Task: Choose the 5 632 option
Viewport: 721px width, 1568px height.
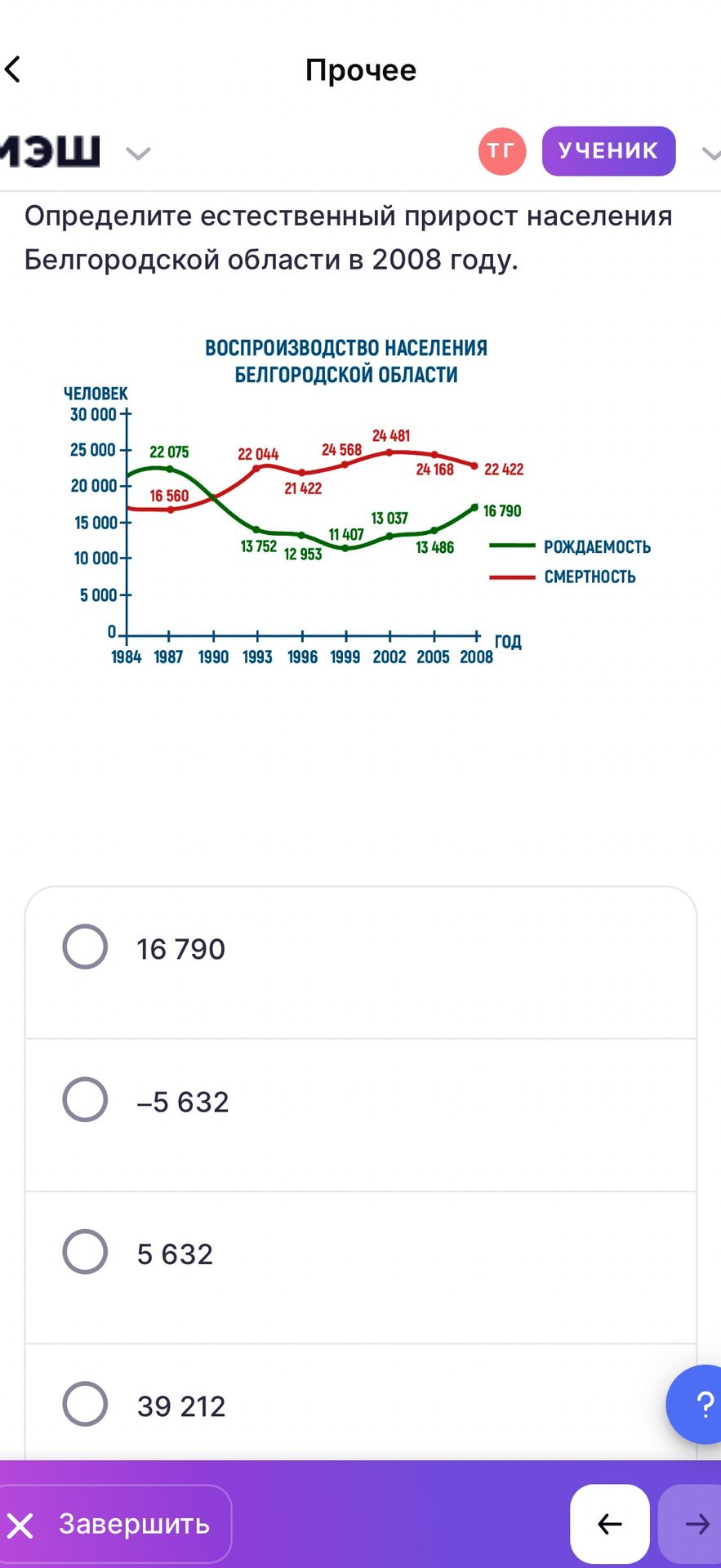Action: click(361, 1267)
